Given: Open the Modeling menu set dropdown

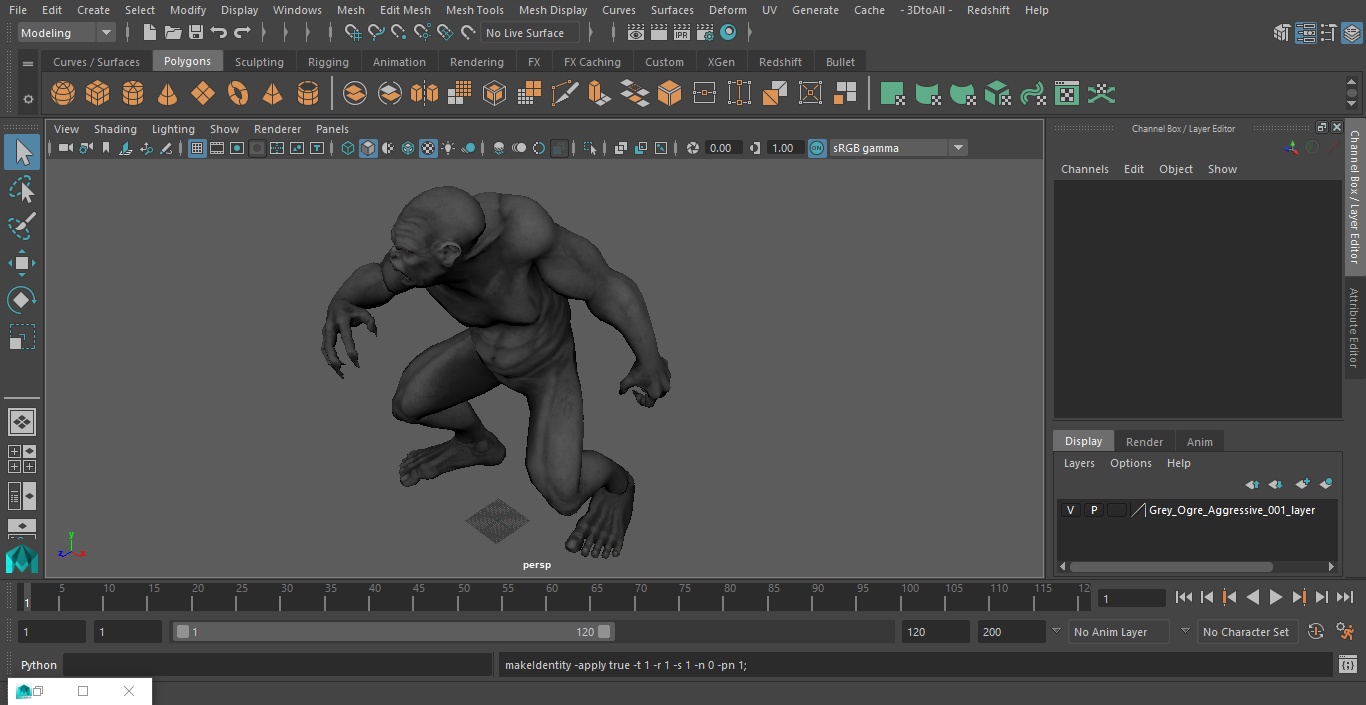Looking at the screenshot, I should pyautogui.click(x=67, y=33).
